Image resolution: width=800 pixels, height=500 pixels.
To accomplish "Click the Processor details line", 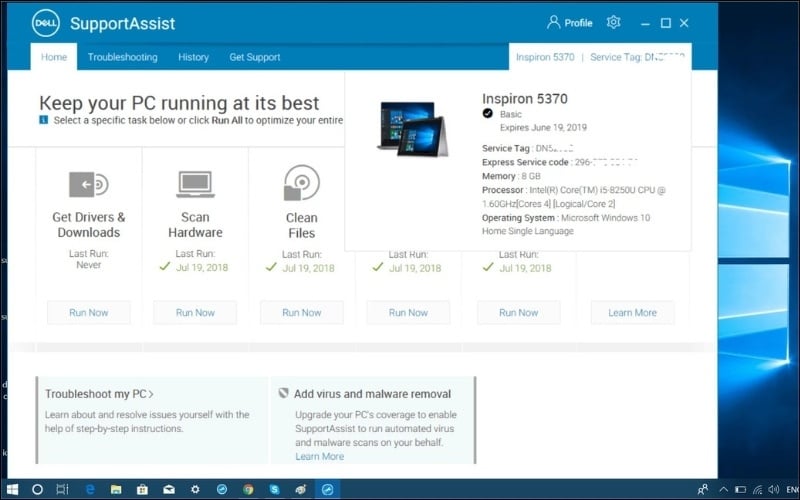I will (573, 197).
